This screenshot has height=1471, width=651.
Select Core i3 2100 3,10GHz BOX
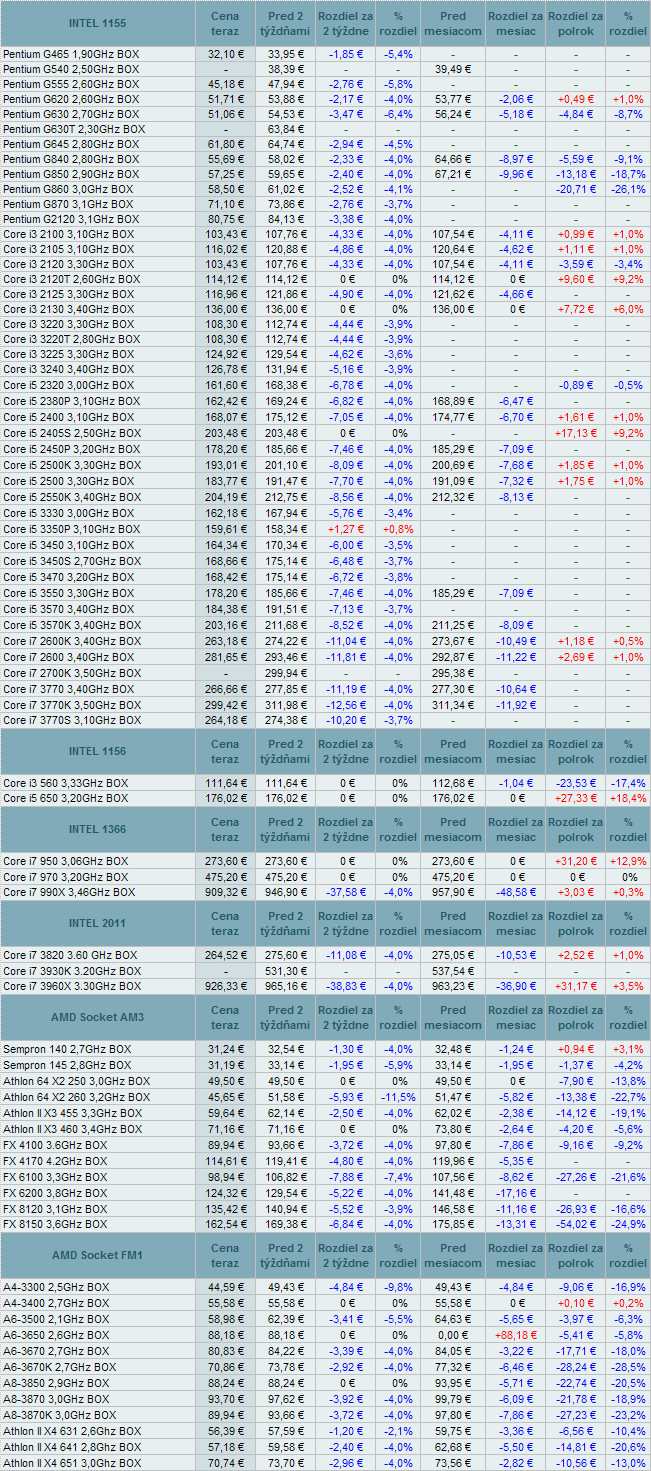tap(69, 234)
